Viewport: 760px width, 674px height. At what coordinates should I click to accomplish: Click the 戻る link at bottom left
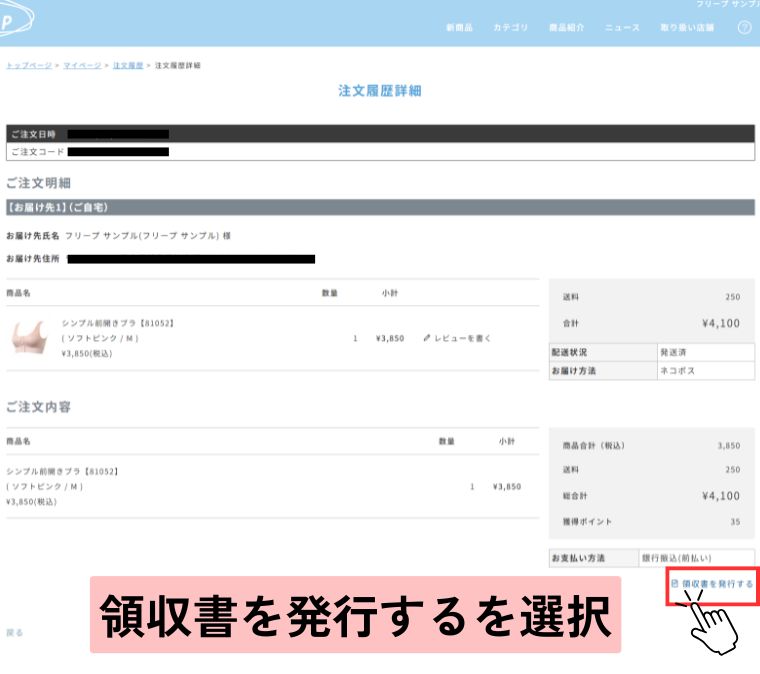14,632
